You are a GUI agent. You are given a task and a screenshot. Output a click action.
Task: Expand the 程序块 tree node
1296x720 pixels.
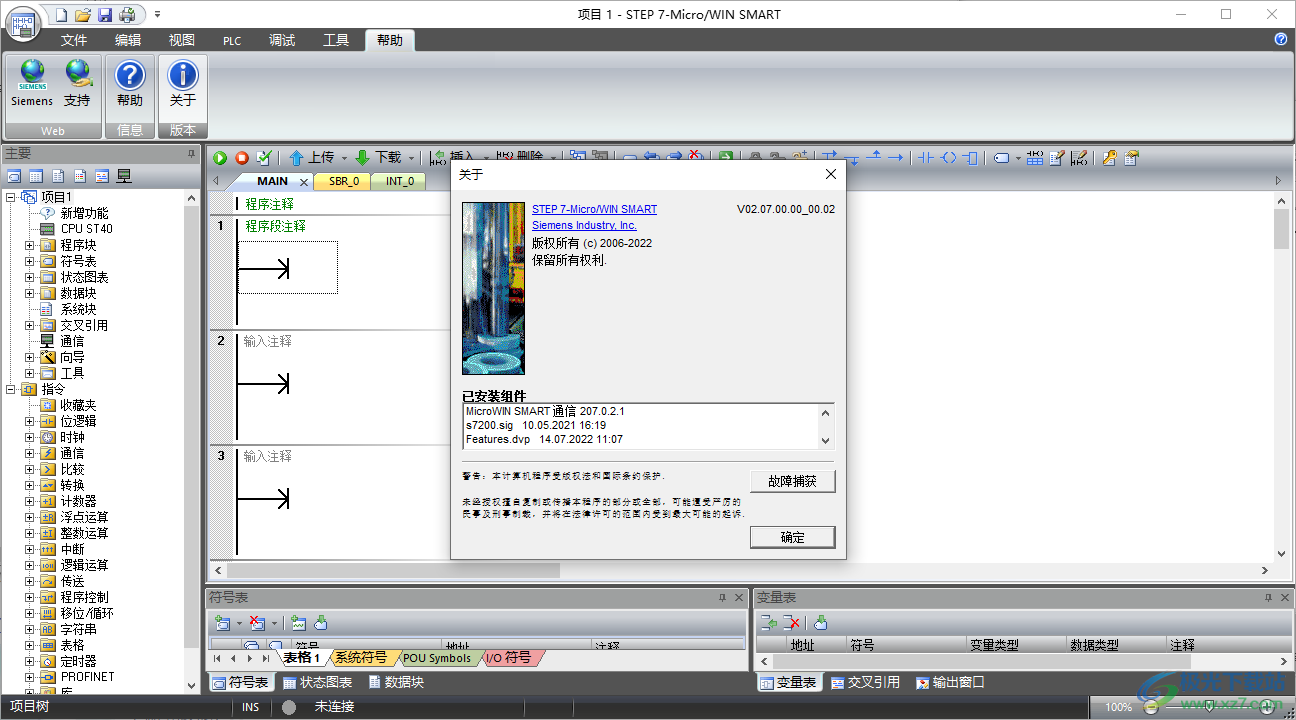29,245
